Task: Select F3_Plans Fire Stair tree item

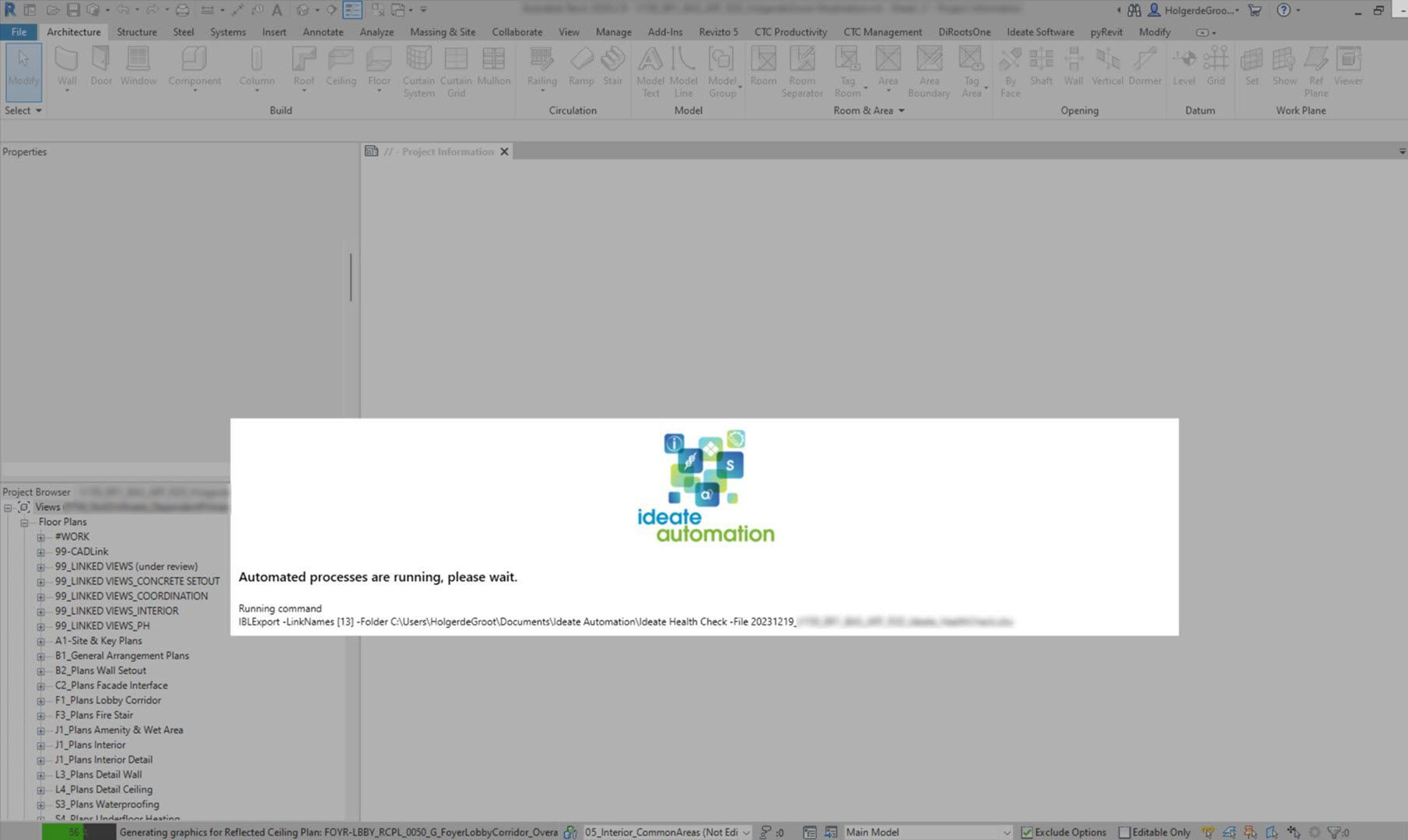Action: 94,716
